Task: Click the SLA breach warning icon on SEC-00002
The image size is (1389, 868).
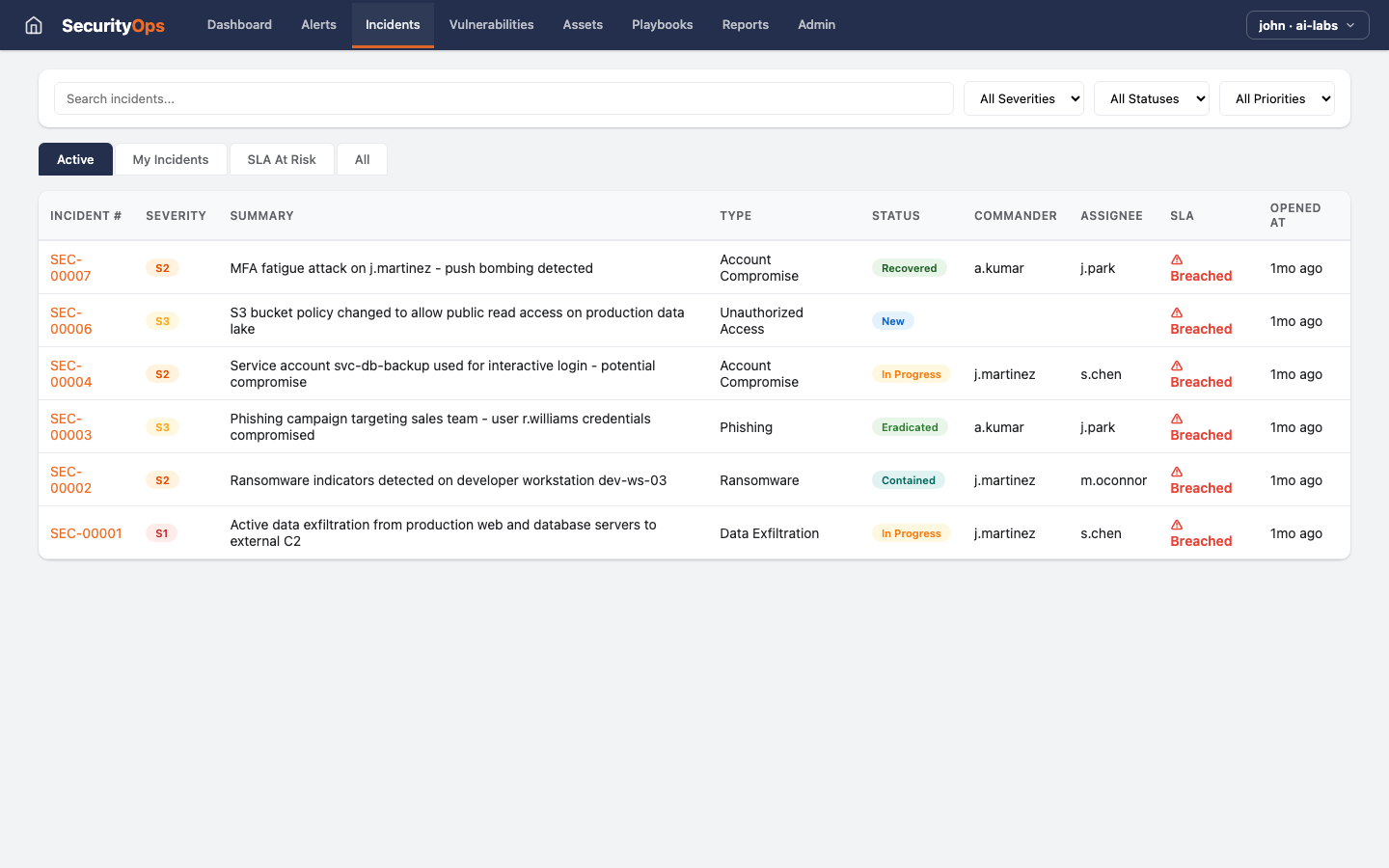Action: [1176, 472]
